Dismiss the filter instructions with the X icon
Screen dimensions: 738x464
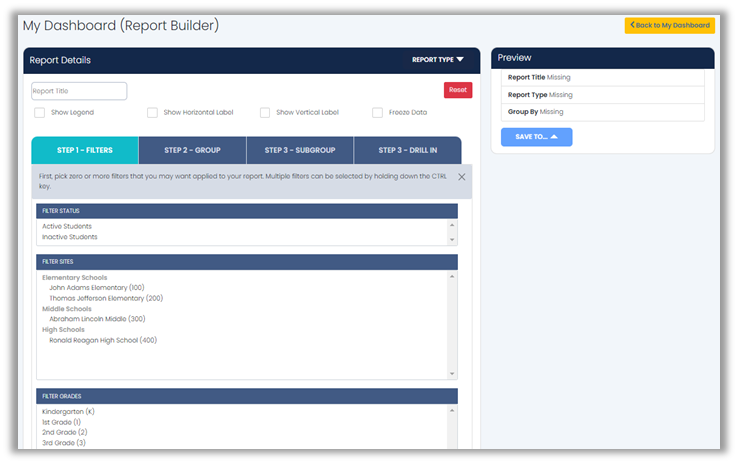click(x=461, y=177)
